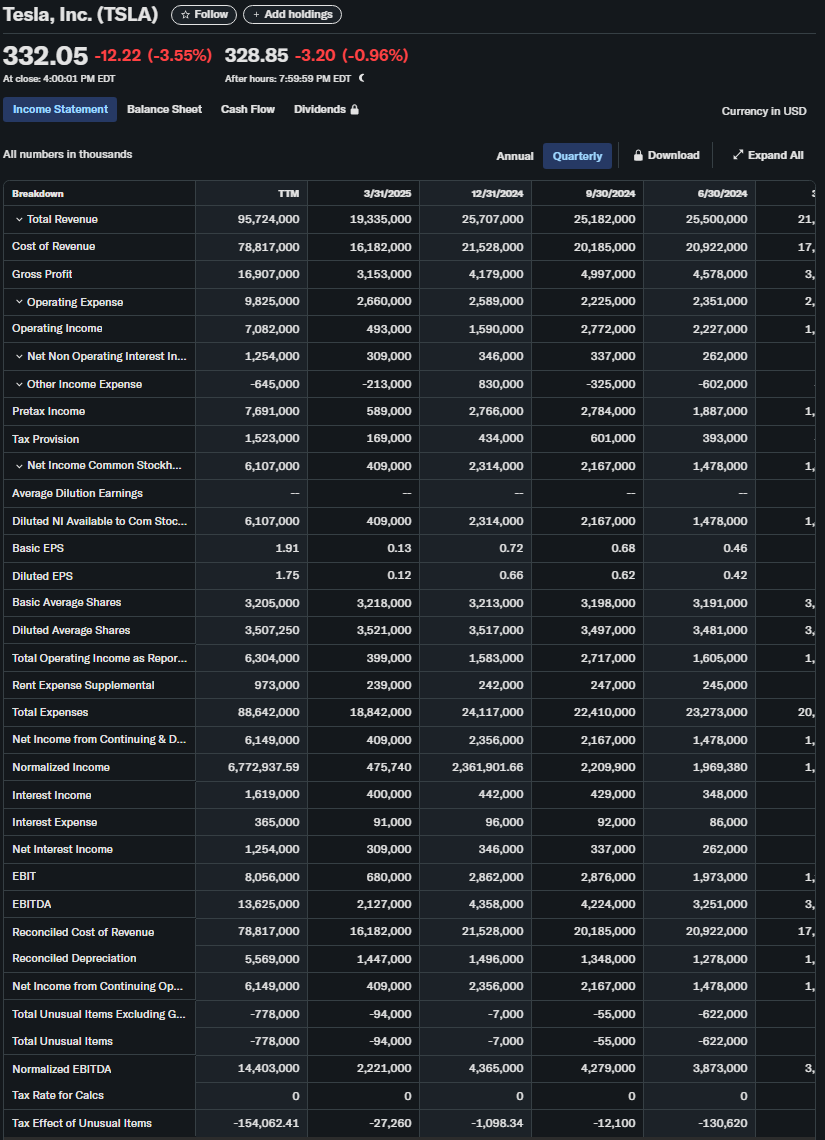The width and height of the screenshot is (825, 1140).
Task: Click the after-hours price 328.85
Action: (x=257, y=55)
